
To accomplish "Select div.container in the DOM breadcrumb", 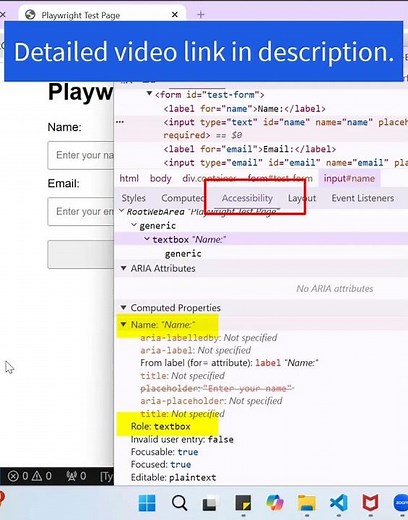I will point(209,178).
